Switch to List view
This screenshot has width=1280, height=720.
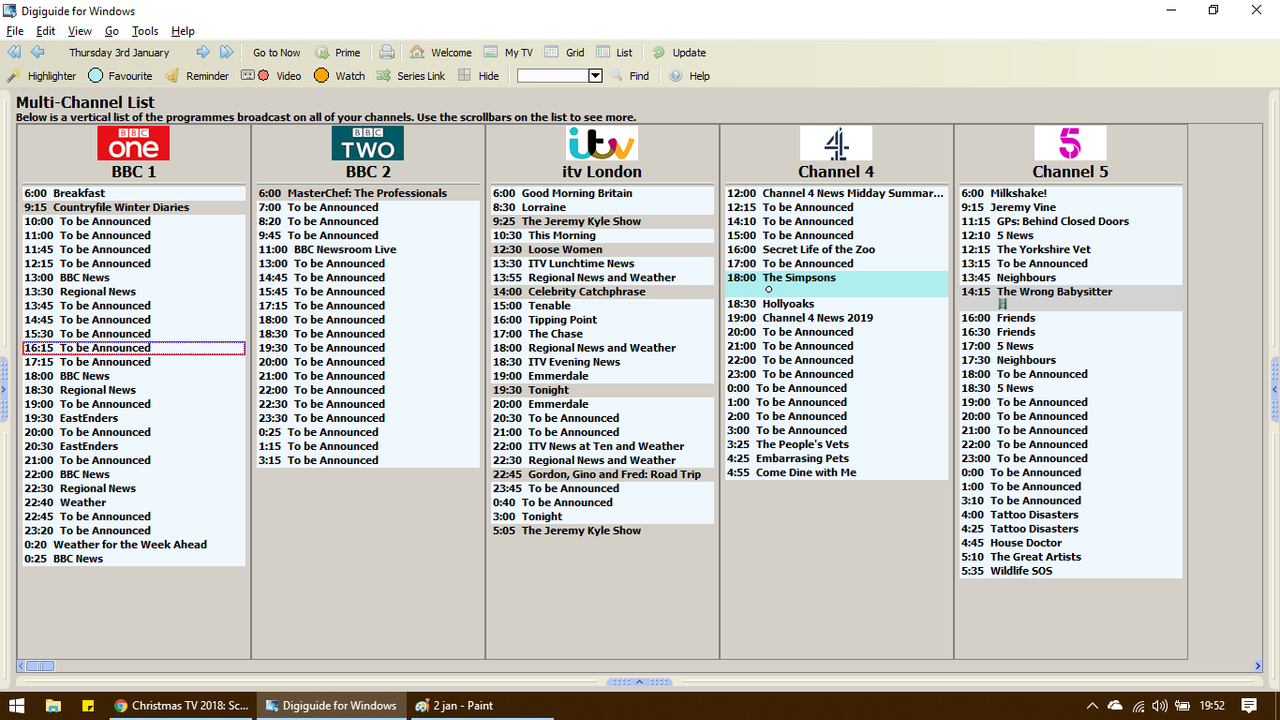[614, 53]
